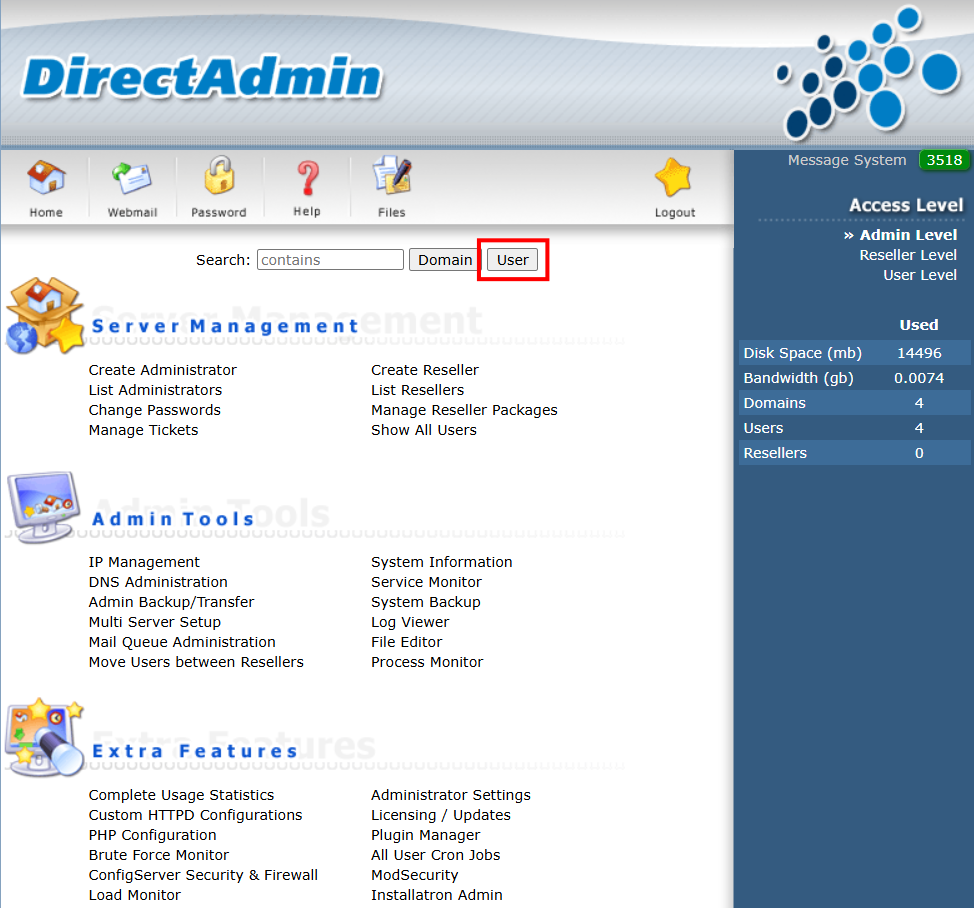Click the Bandwidth (gb) row label
Image resolution: width=974 pixels, height=908 pixels.
pyautogui.click(x=798, y=378)
